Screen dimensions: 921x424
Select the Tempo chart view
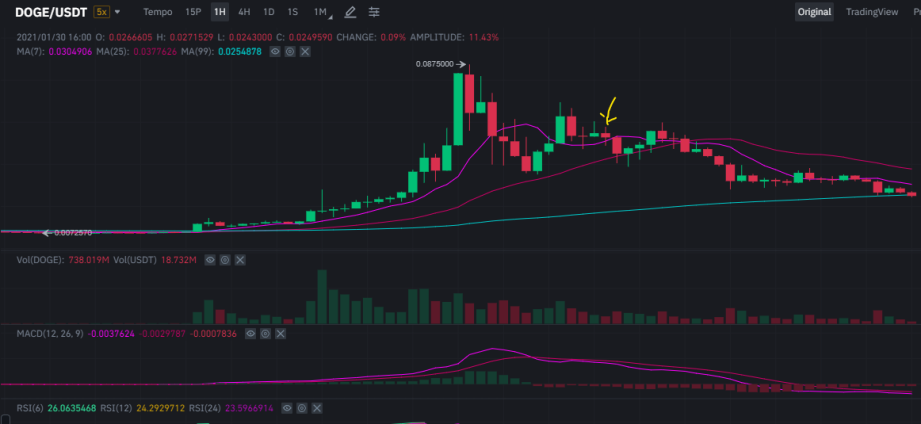pos(158,12)
